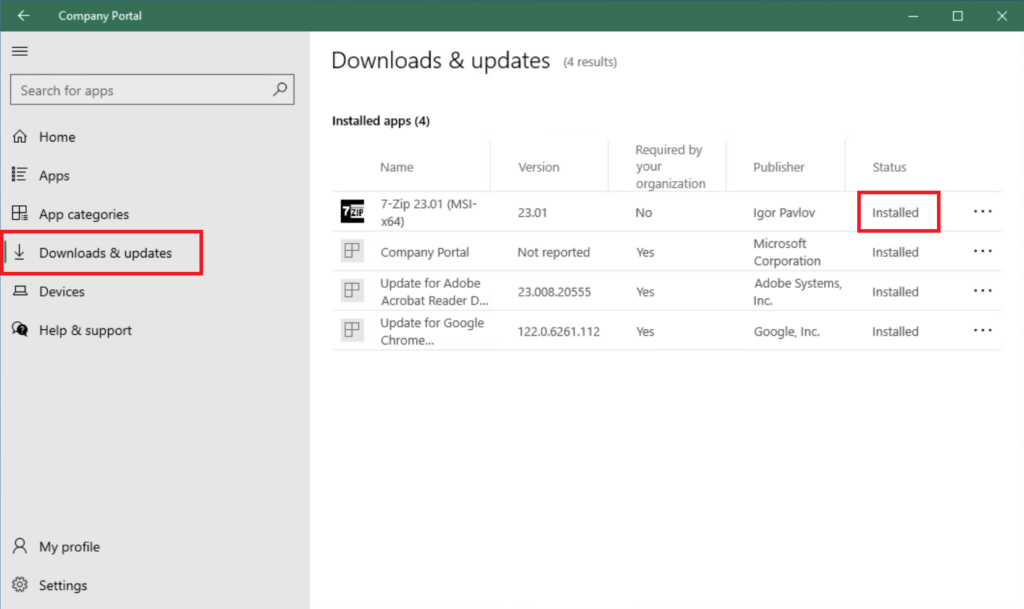Click the 7-Zip app icon
The image size is (1024, 609).
pos(352,212)
